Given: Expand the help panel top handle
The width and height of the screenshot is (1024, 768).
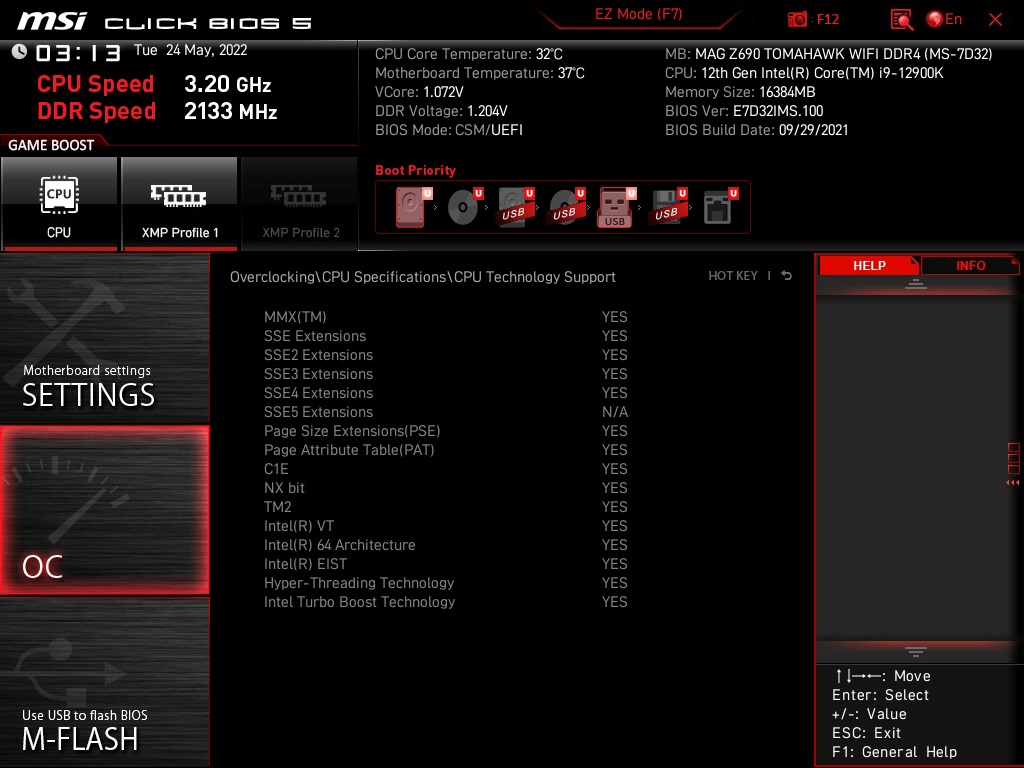Looking at the screenshot, I should (916, 283).
